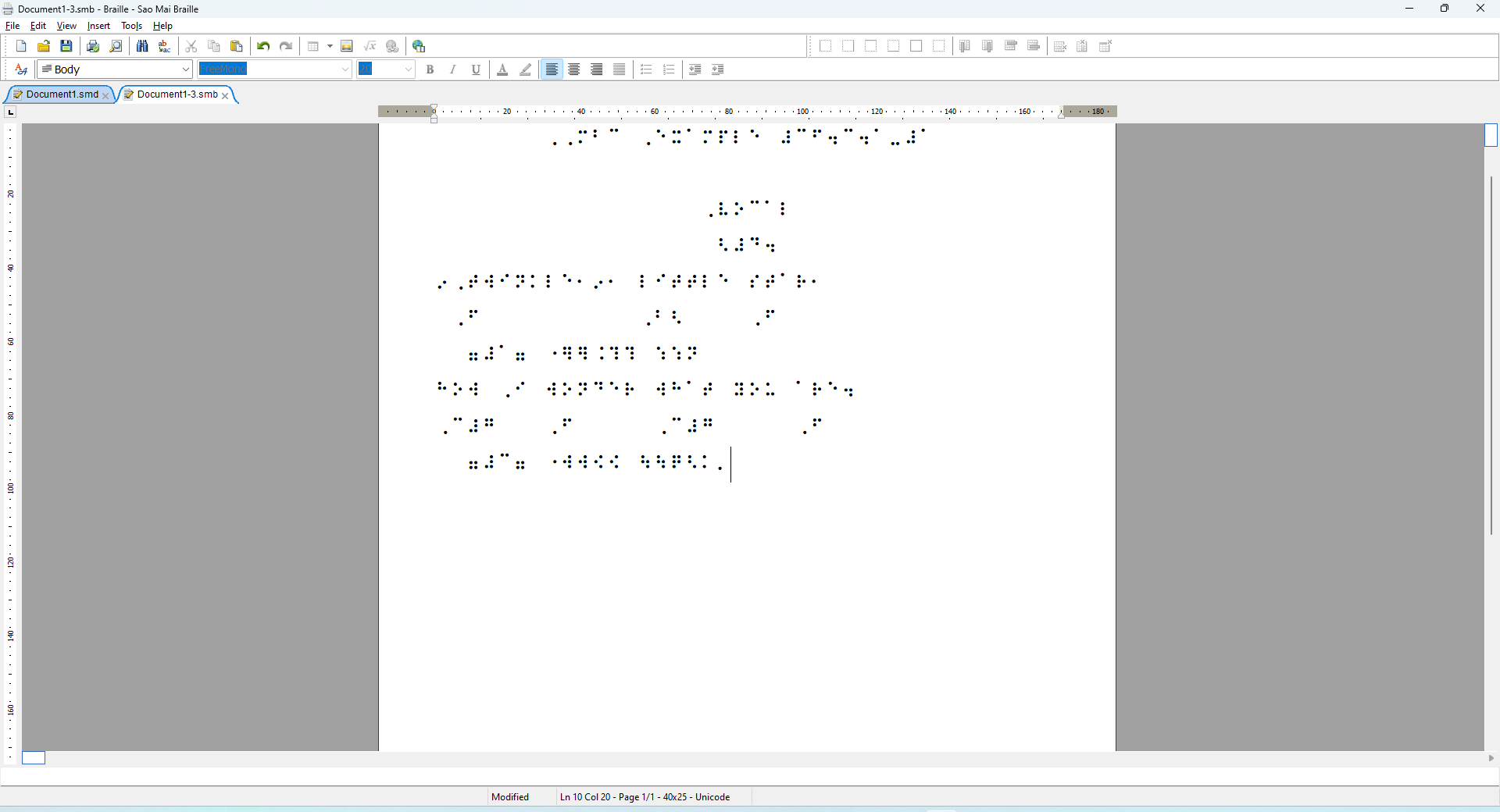Click the Cut scissors icon
Viewport: 1500px width, 812px height.
pos(191,46)
